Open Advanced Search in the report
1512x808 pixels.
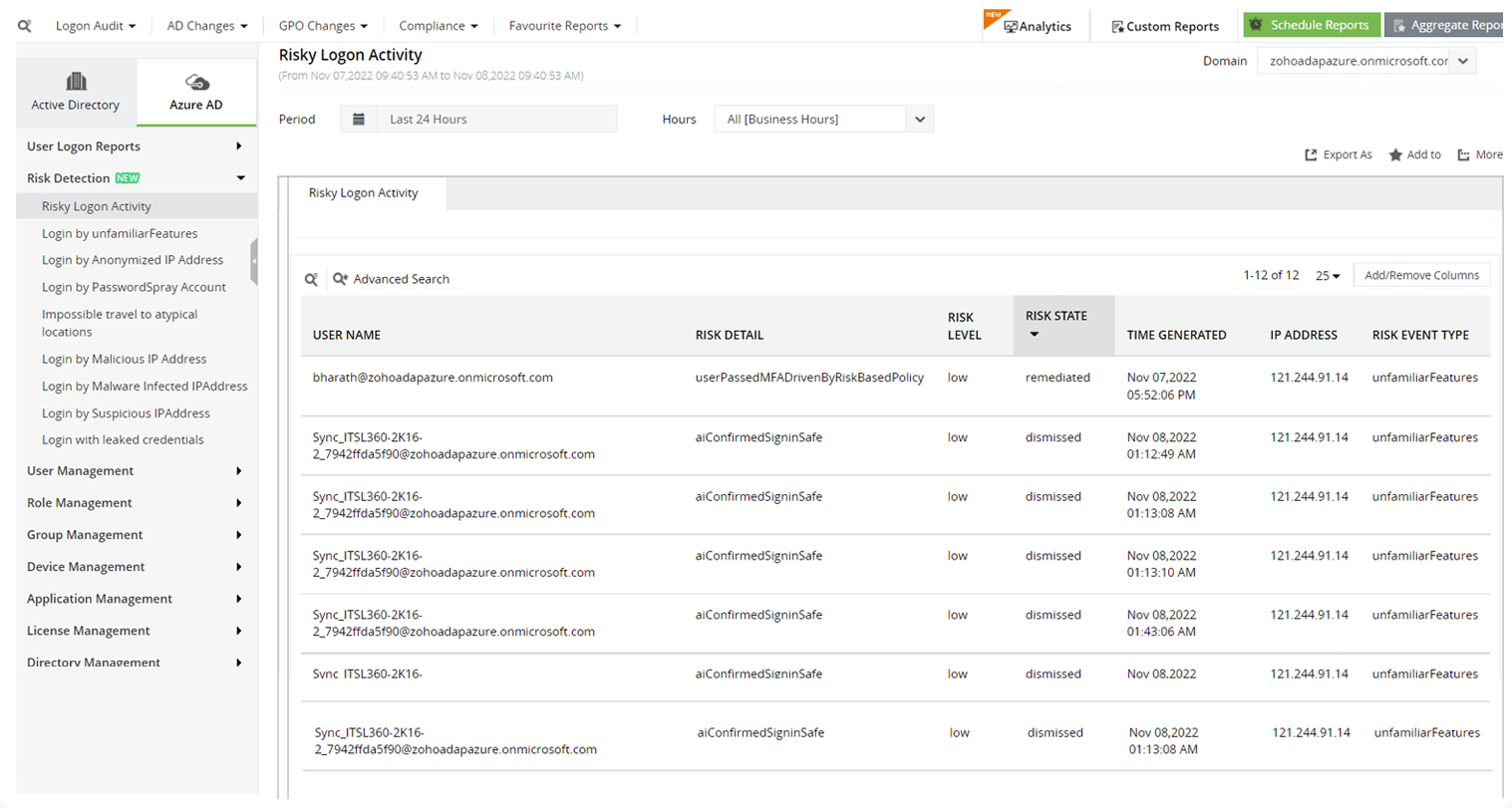click(x=391, y=279)
